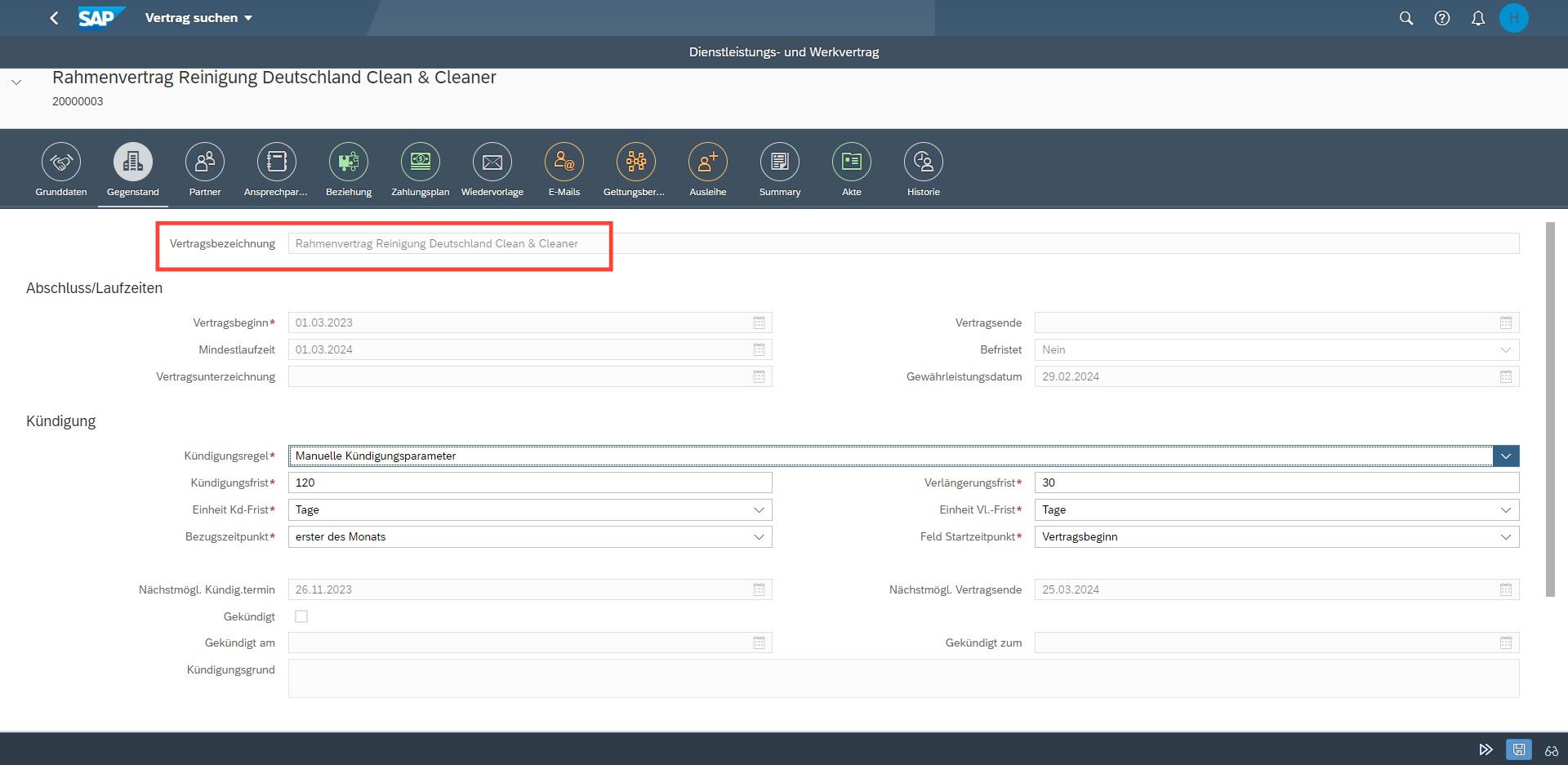Expand the Einheit Kd-Frist dropdown
The width and height of the screenshot is (1568, 765).
(x=759, y=509)
